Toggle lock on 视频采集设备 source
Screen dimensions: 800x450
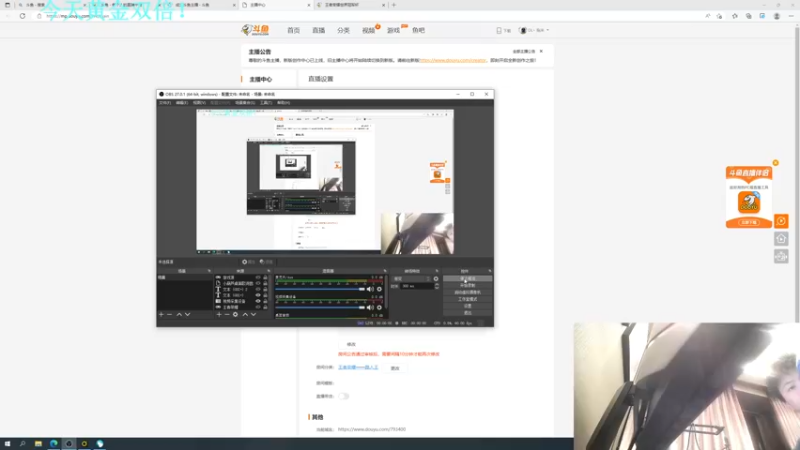click(x=265, y=302)
